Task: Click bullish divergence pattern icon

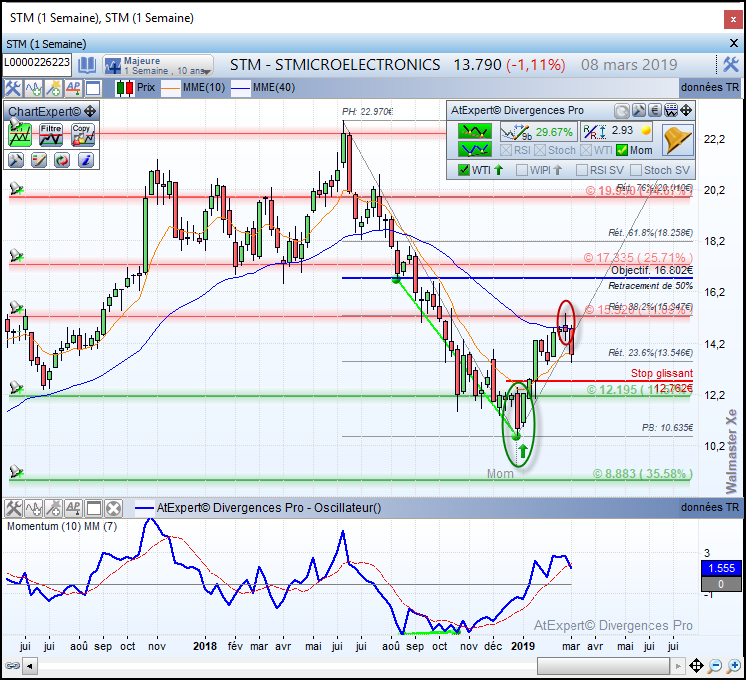Action: point(475,149)
